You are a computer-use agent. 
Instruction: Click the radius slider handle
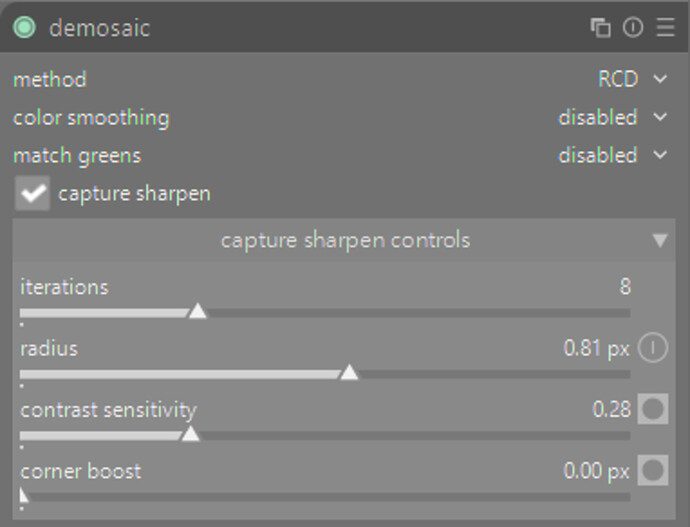349,373
